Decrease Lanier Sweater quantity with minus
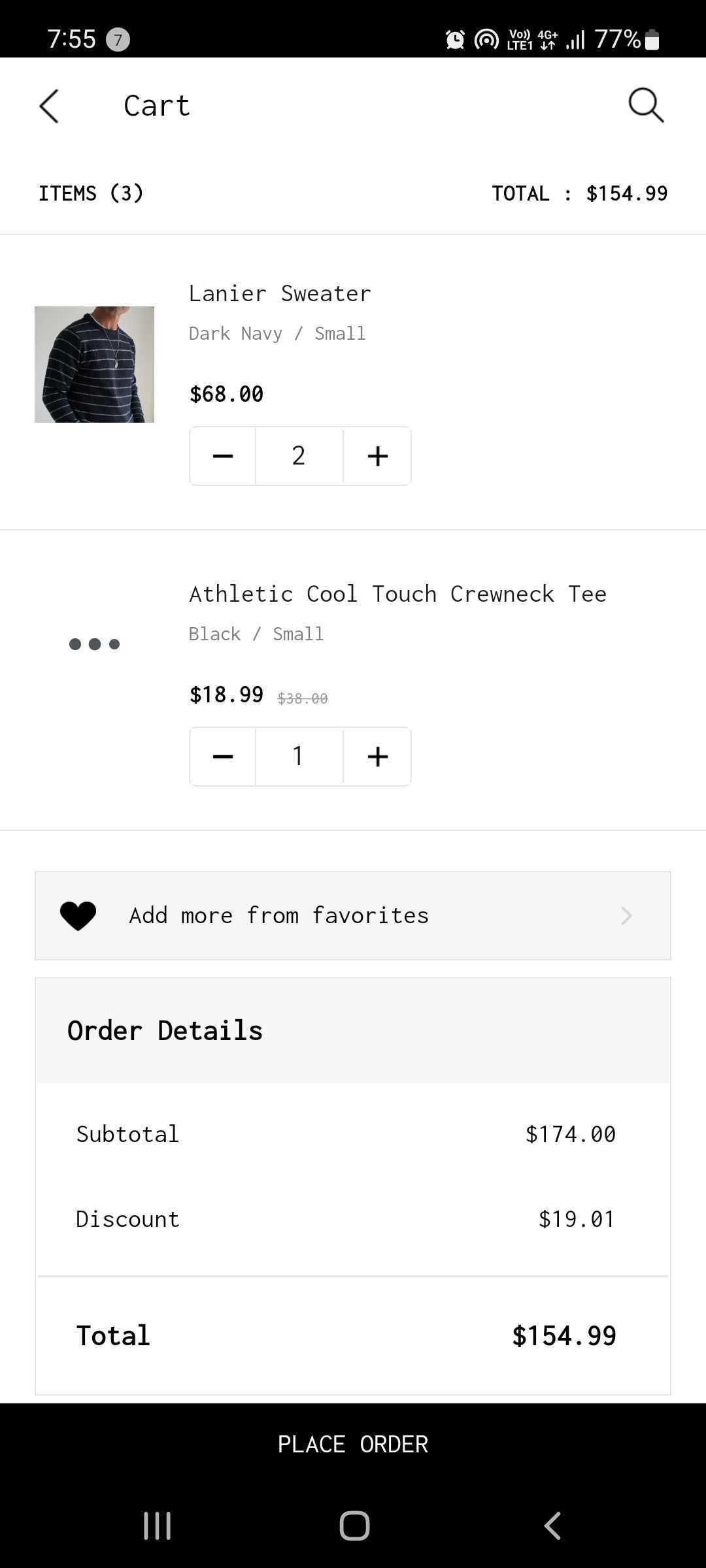 pyautogui.click(x=223, y=456)
